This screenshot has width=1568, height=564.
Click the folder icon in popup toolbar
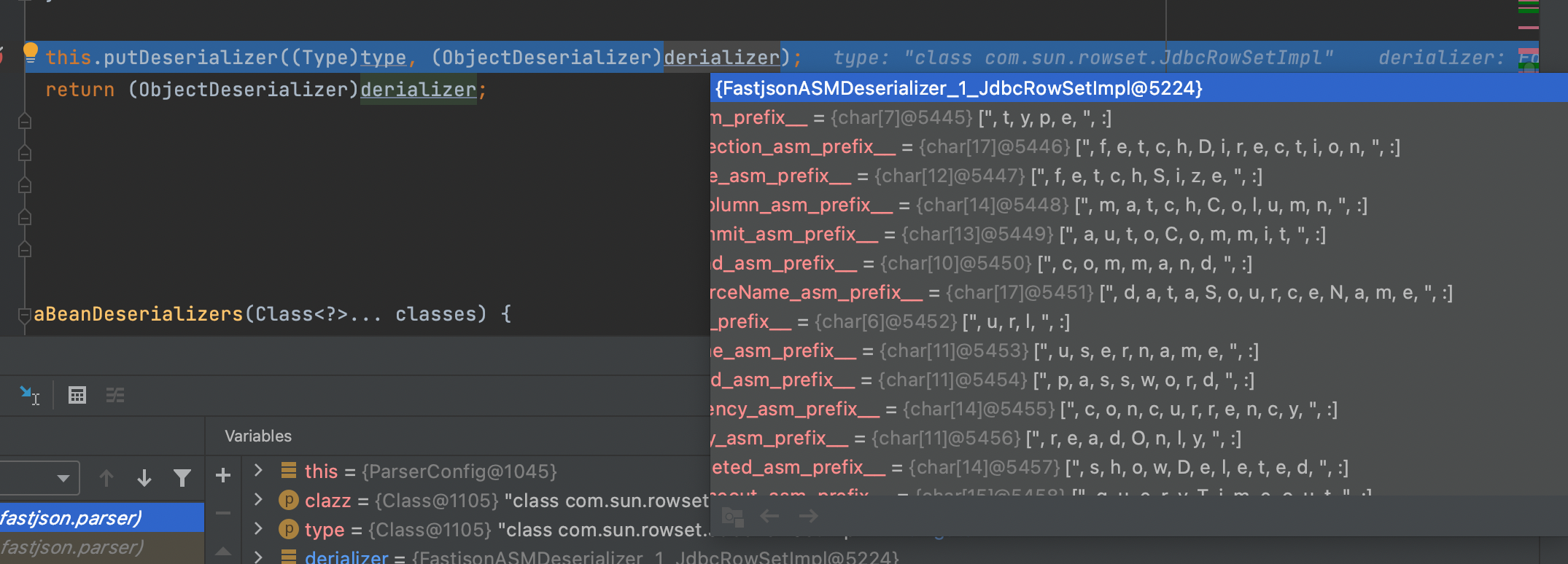click(x=732, y=517)
